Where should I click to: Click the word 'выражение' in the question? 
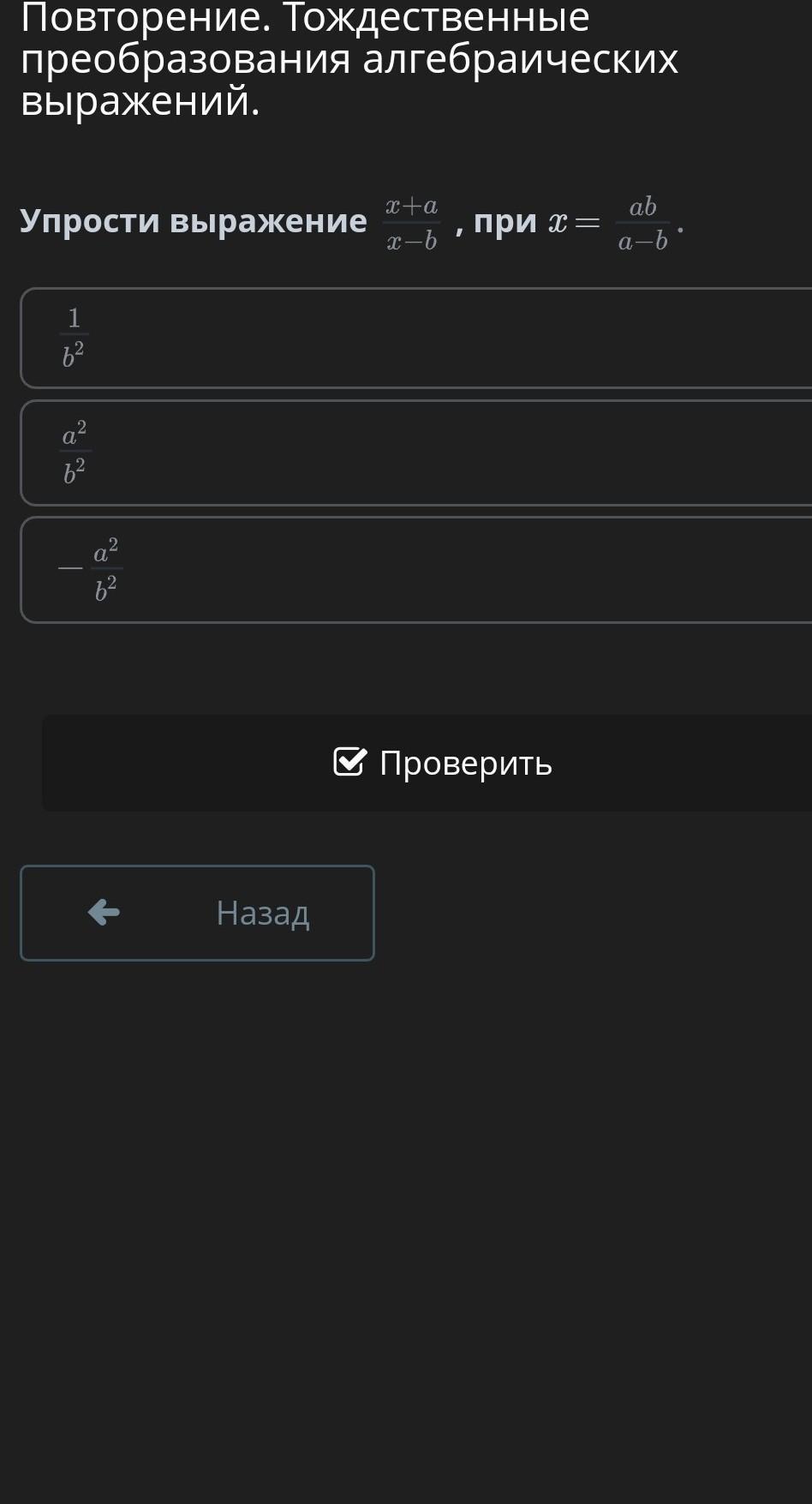tap(269, 221)
